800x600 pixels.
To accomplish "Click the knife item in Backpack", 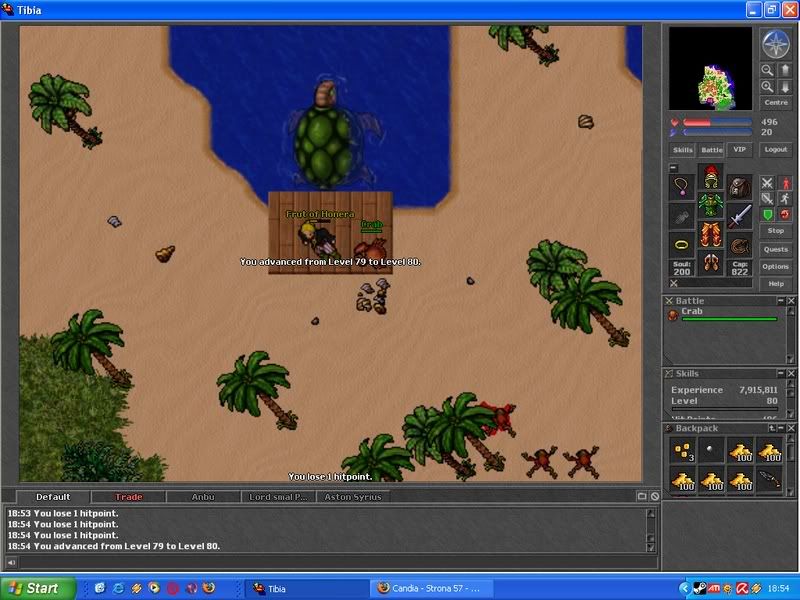I will pyautogui.click(x=769, y=480).
